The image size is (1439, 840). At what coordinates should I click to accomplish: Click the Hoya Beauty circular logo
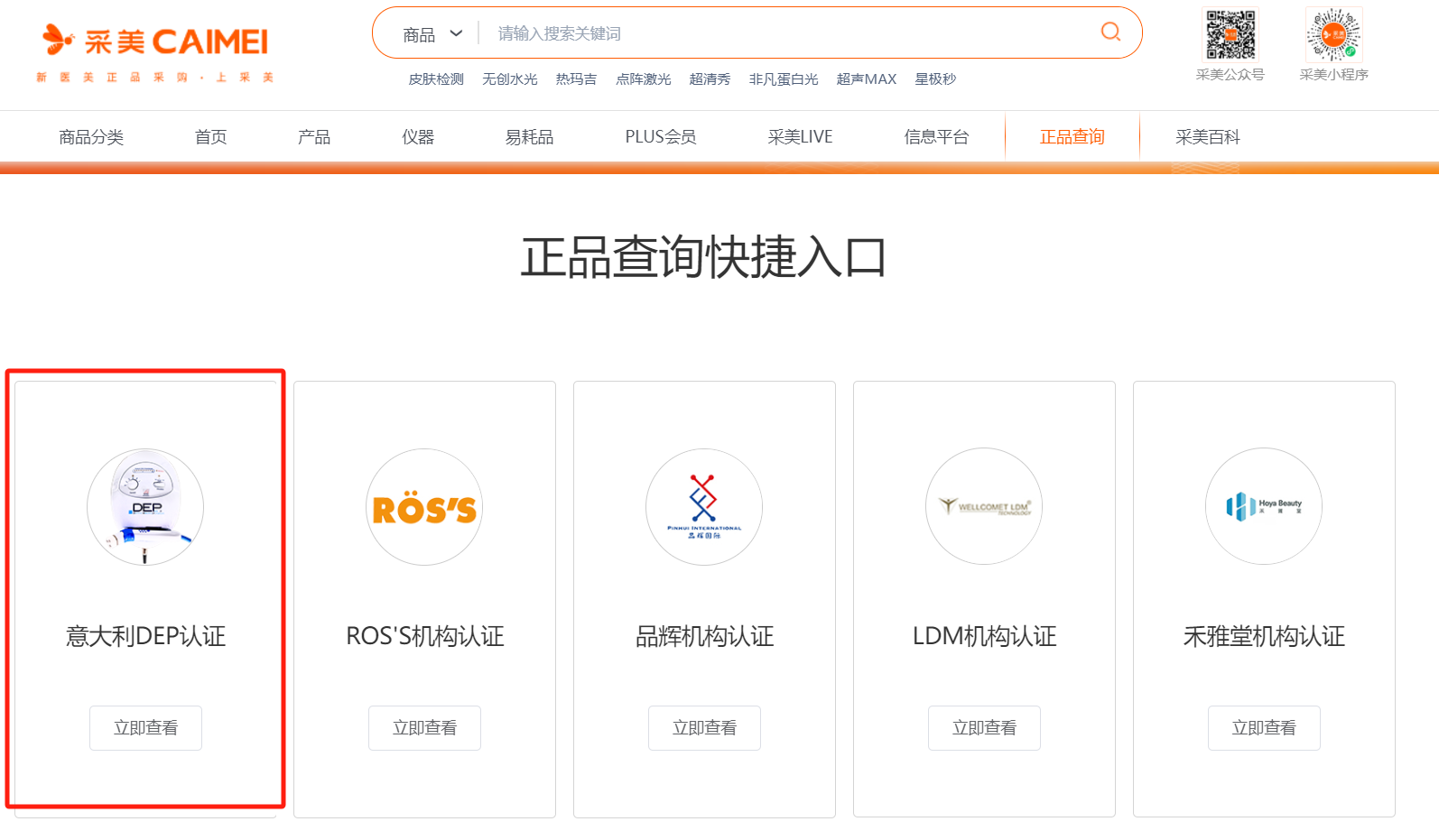click(x=1264, y=506)
